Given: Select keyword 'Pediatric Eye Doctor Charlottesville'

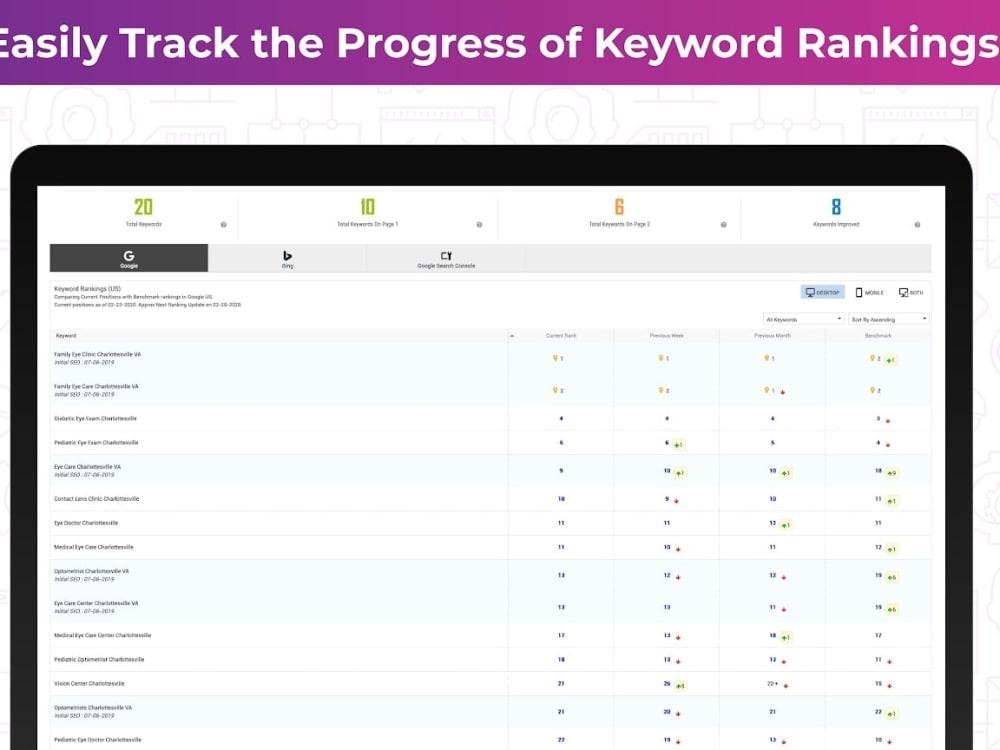Looking at the screenshot, I should click(x=98, y=739).
